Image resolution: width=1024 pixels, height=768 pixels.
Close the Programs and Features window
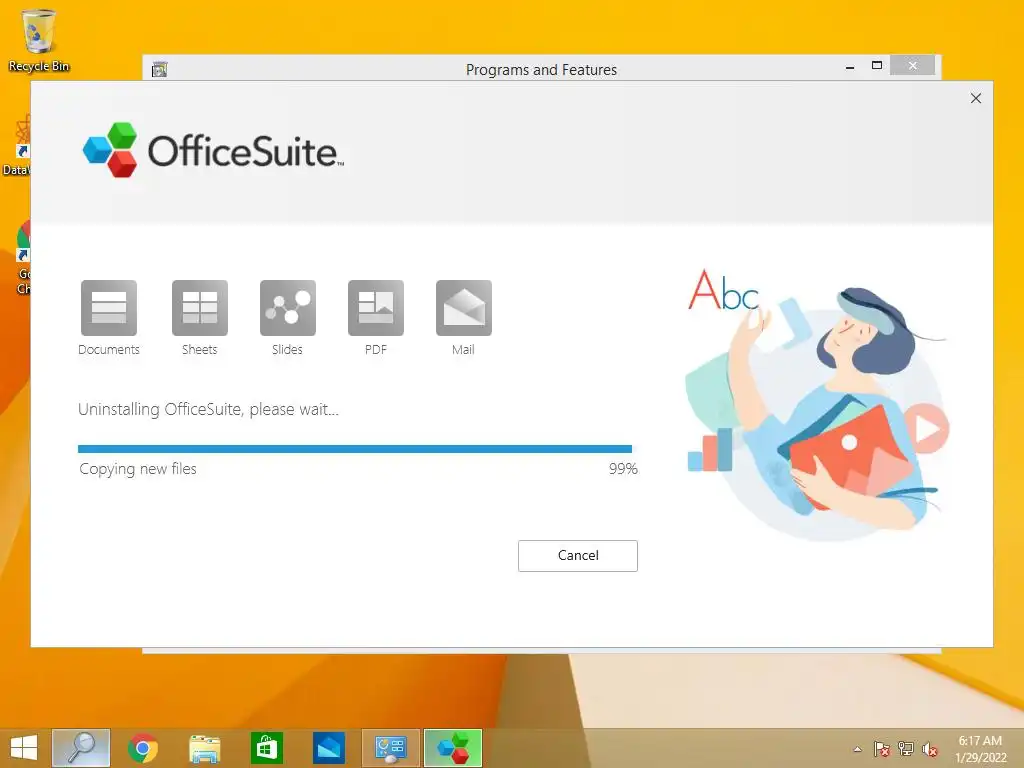click(912, 65)
